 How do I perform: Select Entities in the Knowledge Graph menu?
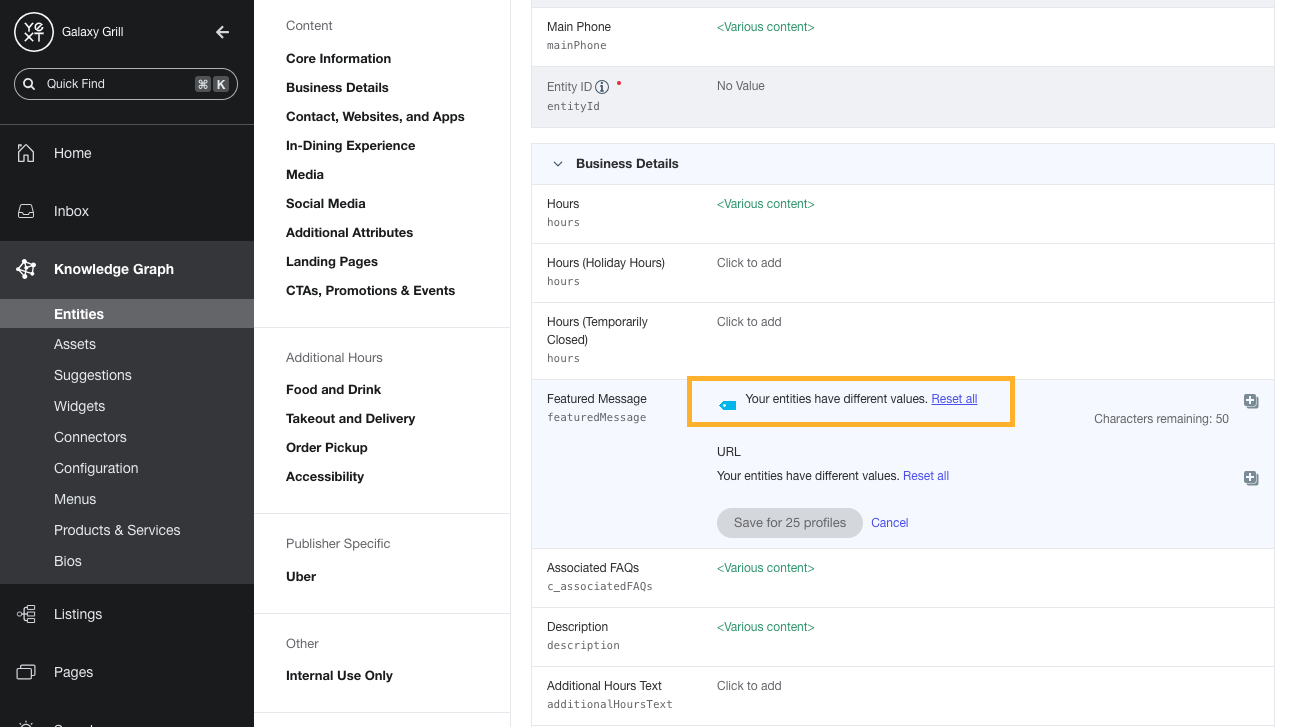pos(79,313)
